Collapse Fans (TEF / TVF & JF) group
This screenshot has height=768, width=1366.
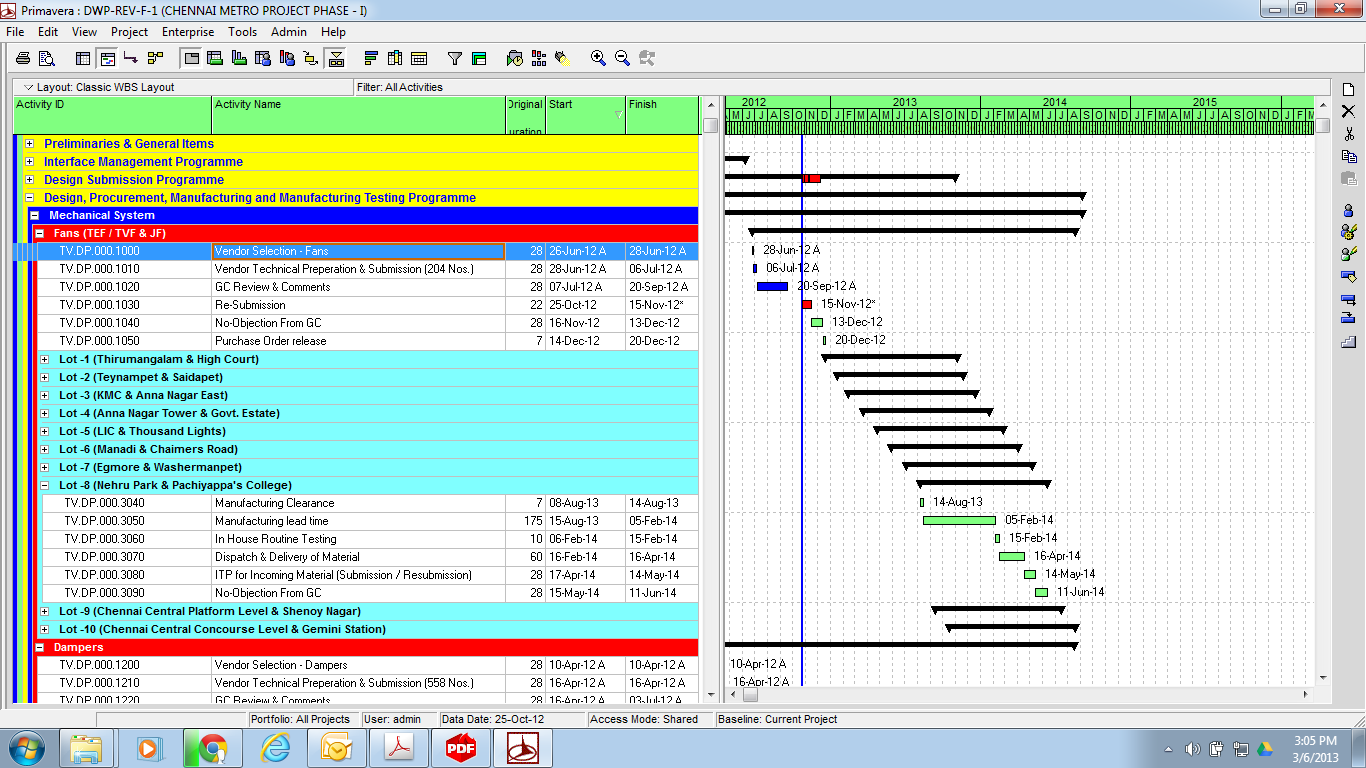pyautogui.click(x=40, y=234)
